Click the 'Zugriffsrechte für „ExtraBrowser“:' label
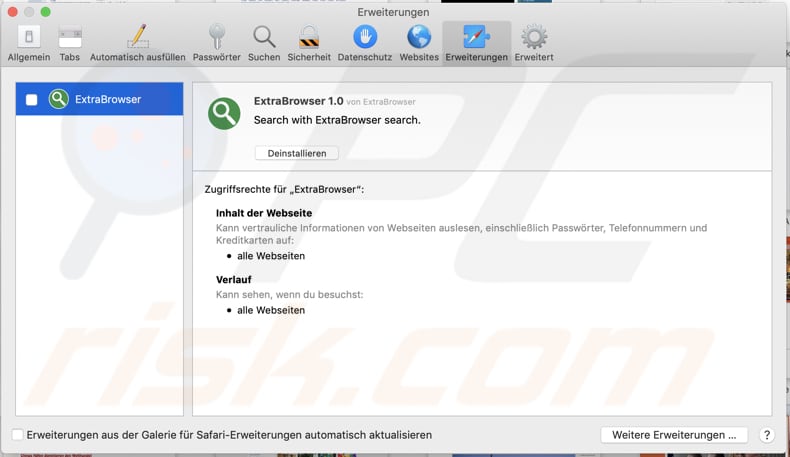 [x=284, y=189]
